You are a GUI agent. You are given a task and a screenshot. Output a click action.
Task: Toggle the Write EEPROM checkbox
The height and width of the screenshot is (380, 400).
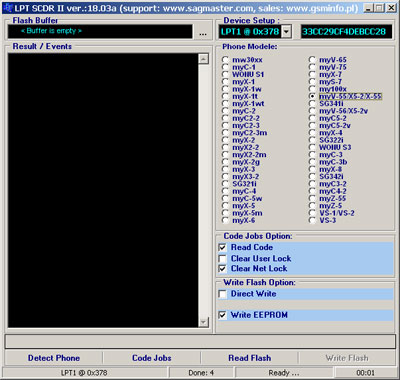[x=222, y=315]
